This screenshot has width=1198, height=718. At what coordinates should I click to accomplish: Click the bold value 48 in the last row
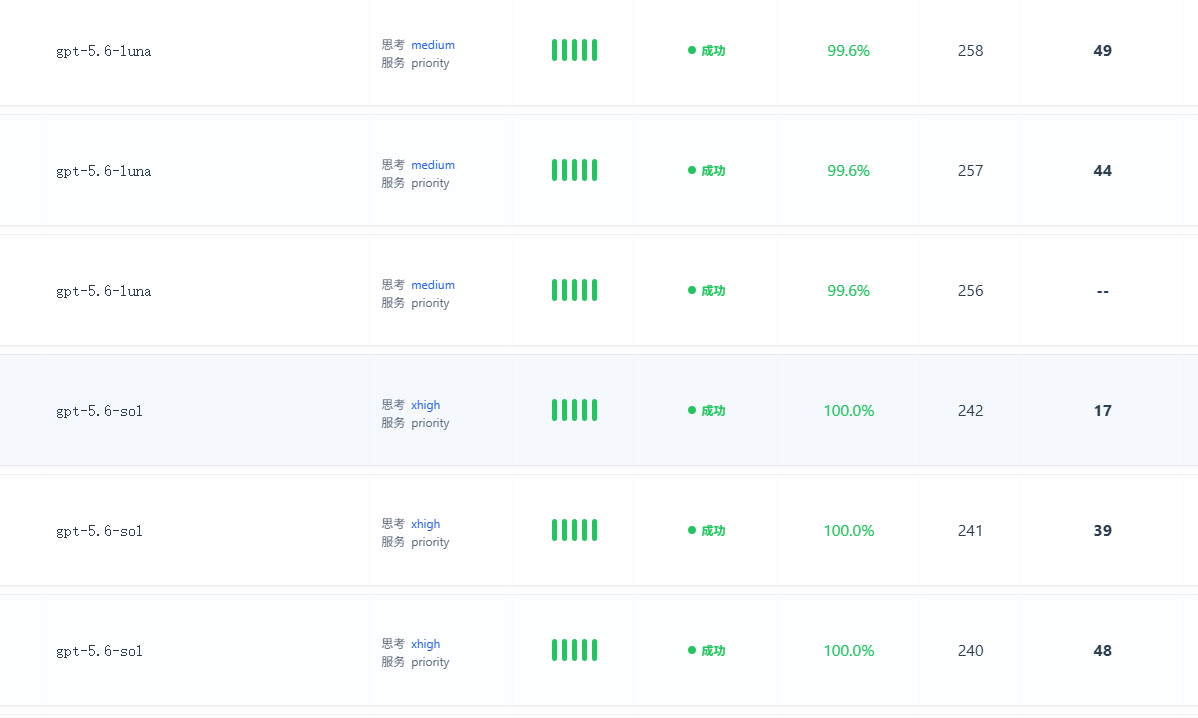(x=1102, y=650)
